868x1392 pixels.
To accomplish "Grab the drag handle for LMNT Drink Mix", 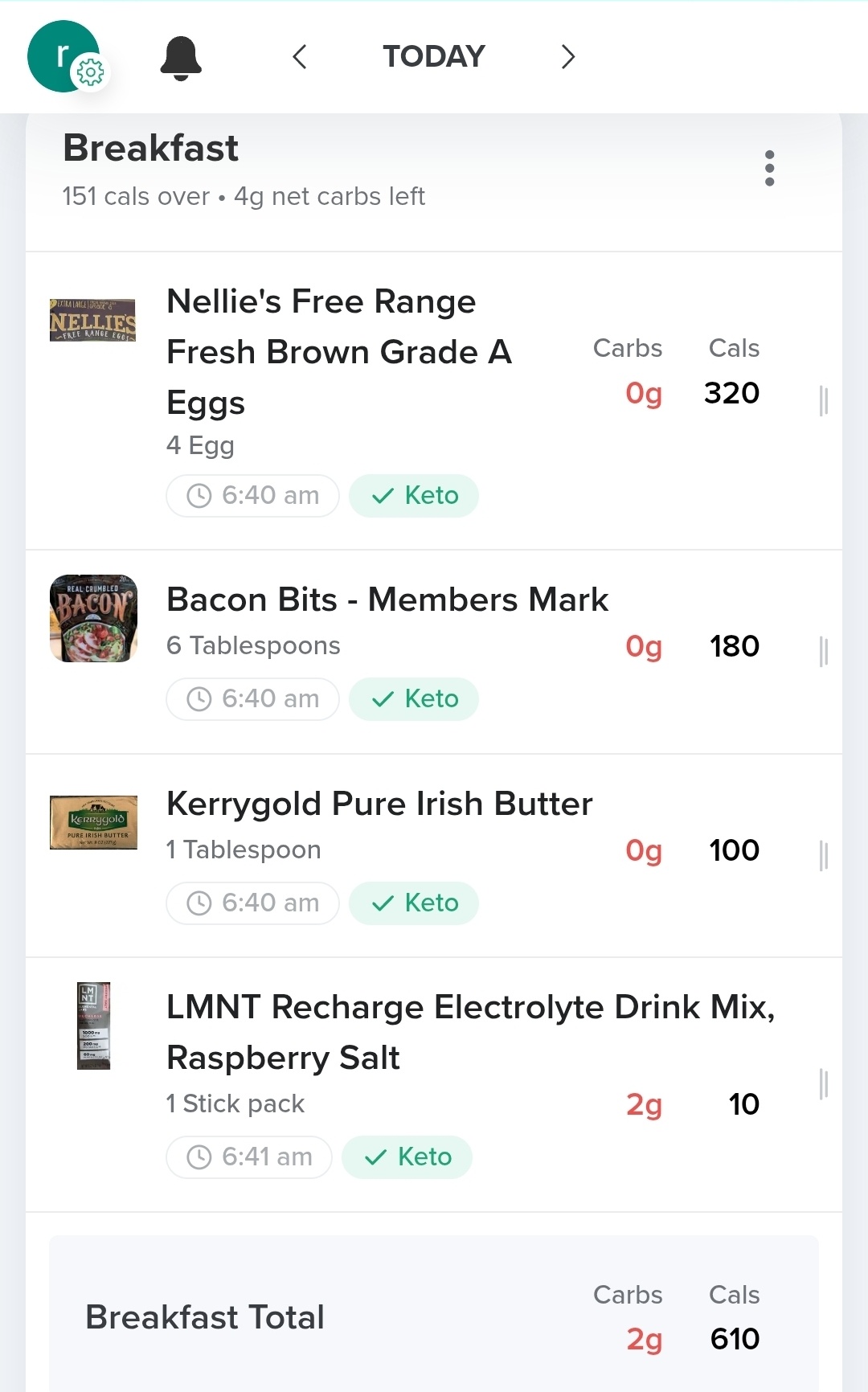I will coord(823,1084).
